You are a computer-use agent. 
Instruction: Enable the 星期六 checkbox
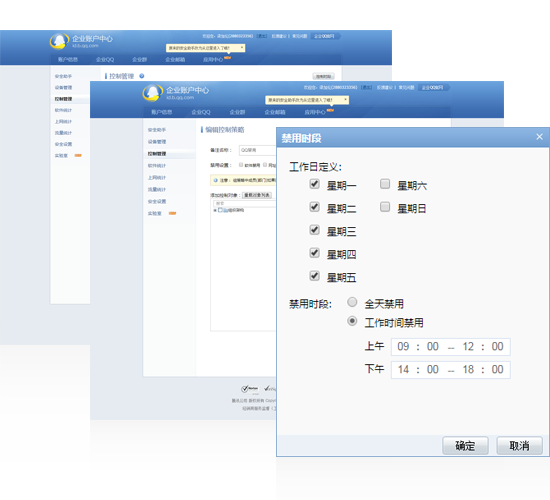[385, 184]
